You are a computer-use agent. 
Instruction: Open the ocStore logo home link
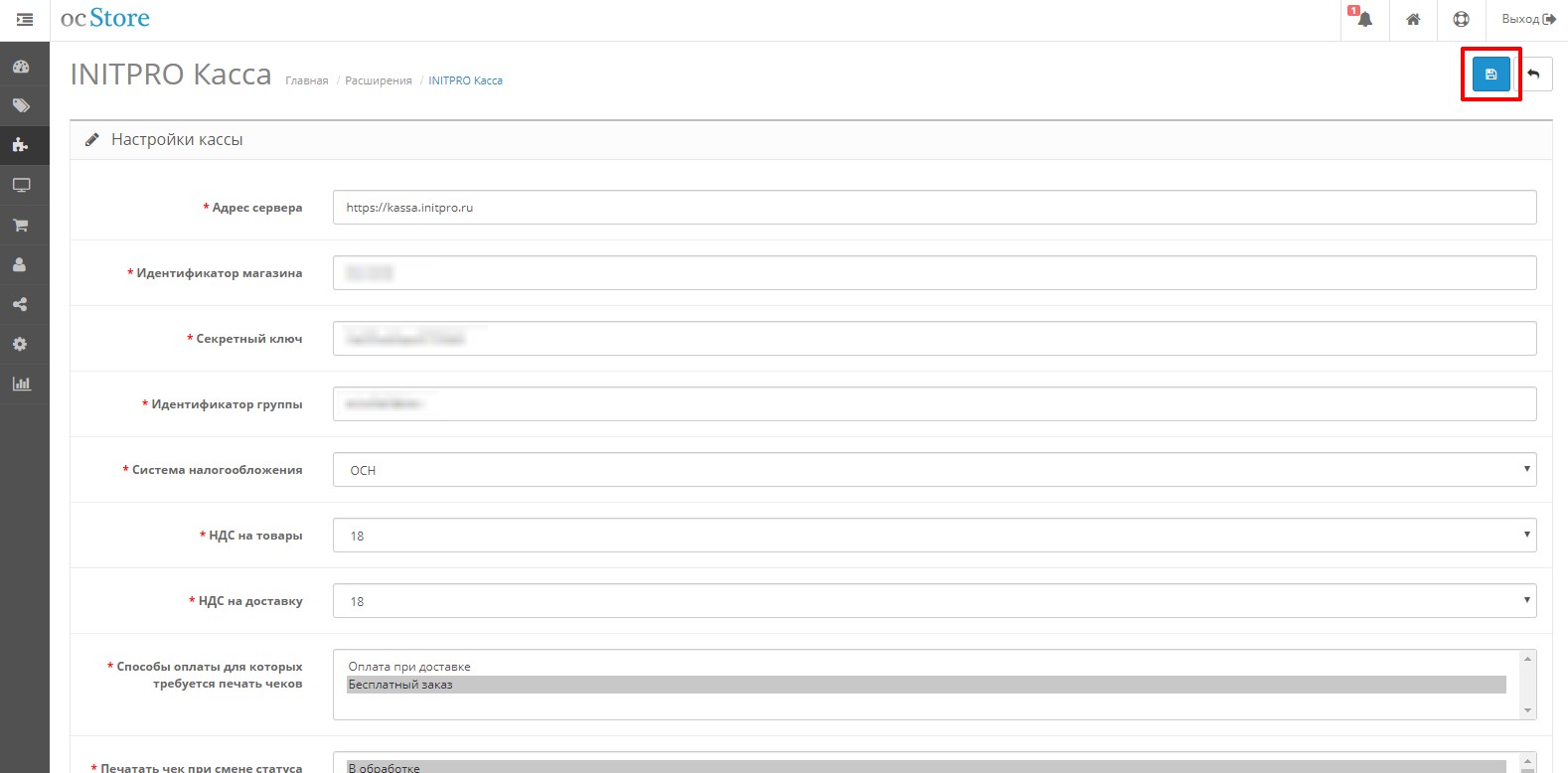click(105, 19)
